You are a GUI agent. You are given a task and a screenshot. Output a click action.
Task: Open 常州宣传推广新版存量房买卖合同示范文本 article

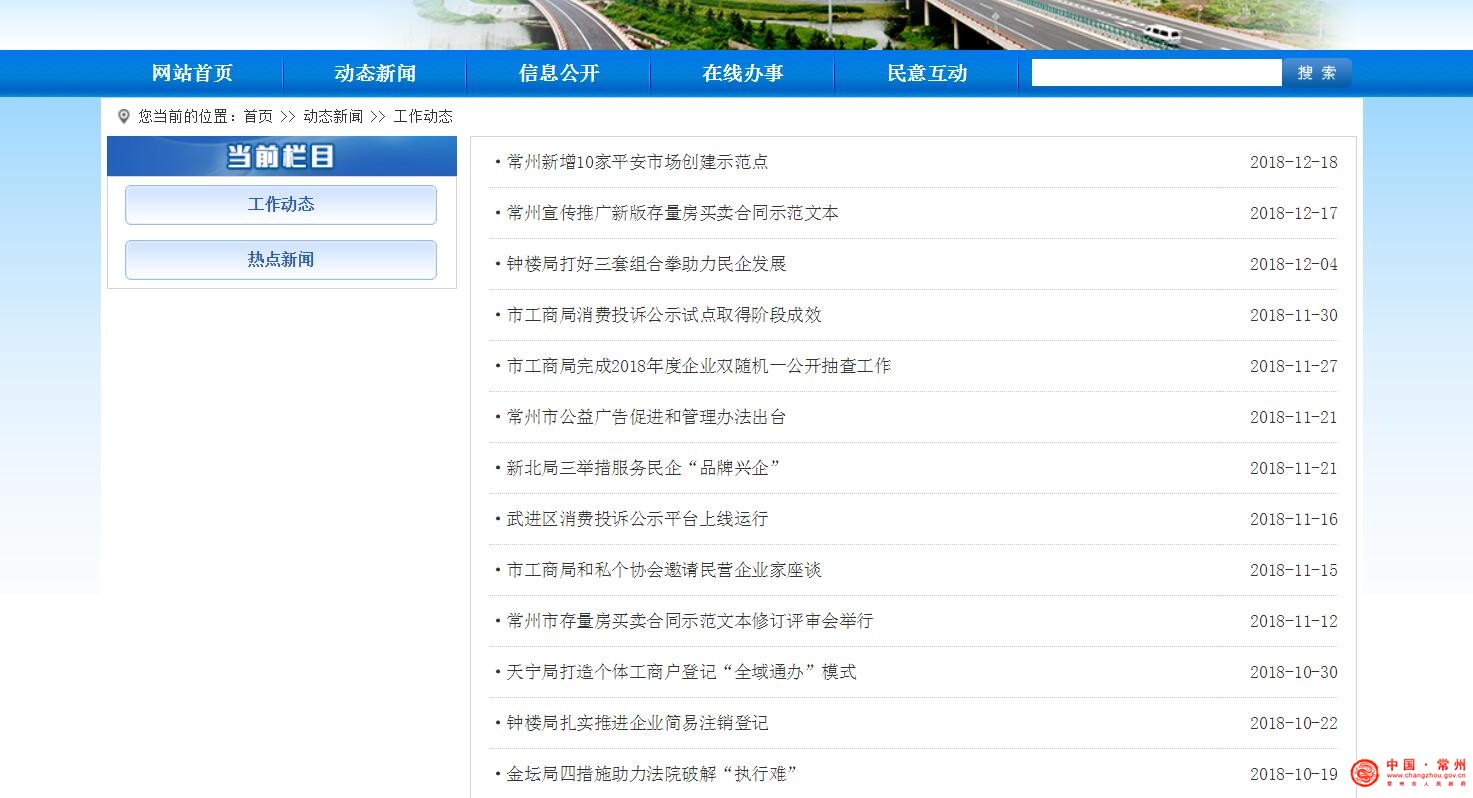(x=672, y=213)
